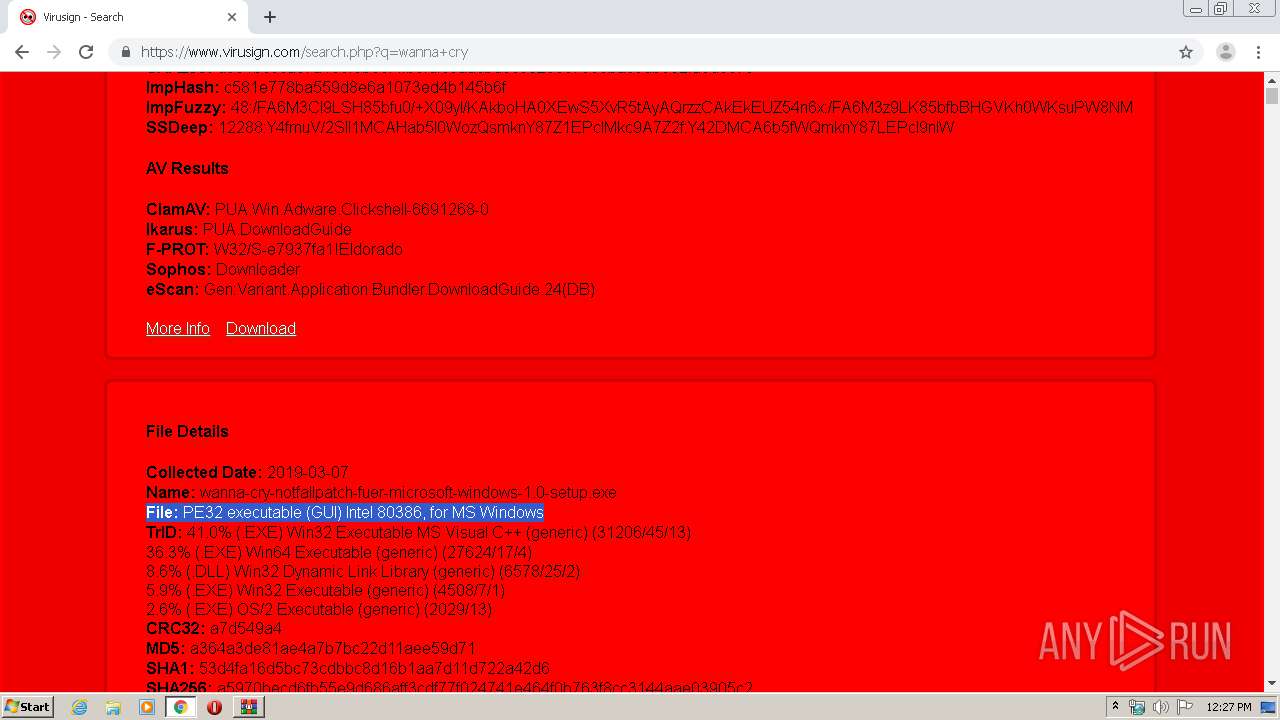Click the AV Results heading
The width and height of the screenshot is (1280, 720).
coord(187,168)
